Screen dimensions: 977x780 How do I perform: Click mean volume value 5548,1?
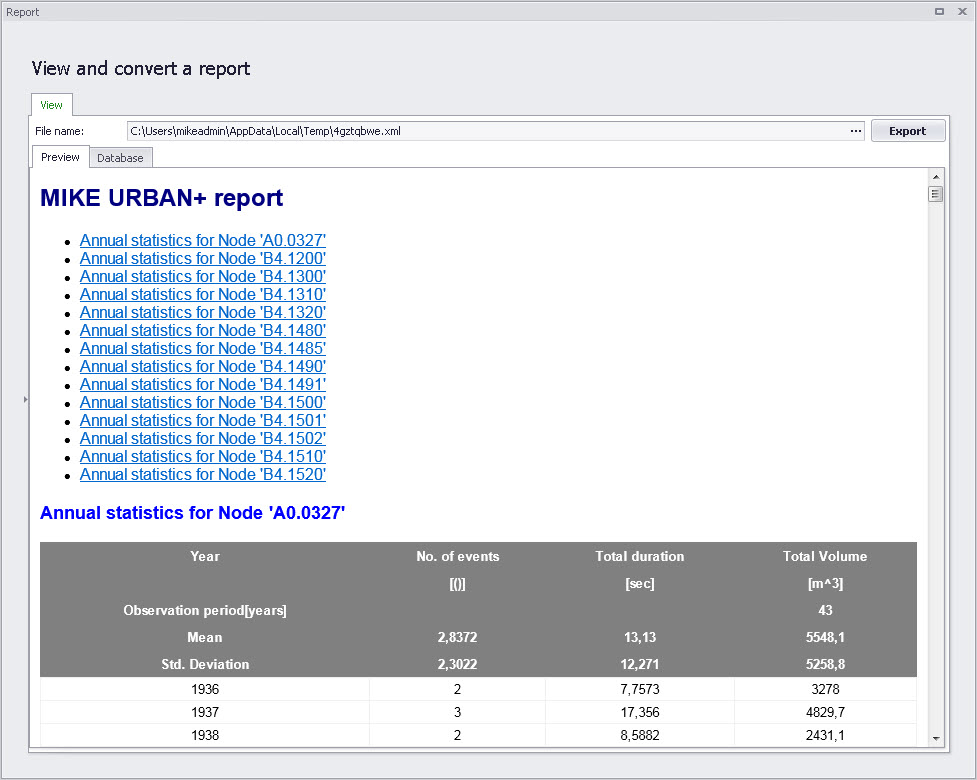pos(825,637)
